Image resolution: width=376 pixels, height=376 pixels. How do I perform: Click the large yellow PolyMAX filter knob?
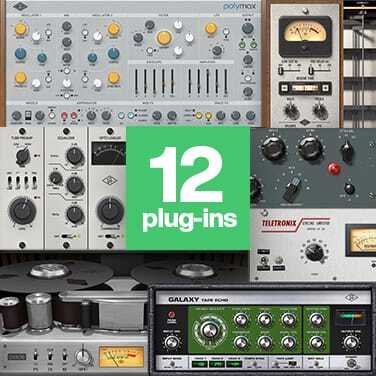click(x=164, y=38)
